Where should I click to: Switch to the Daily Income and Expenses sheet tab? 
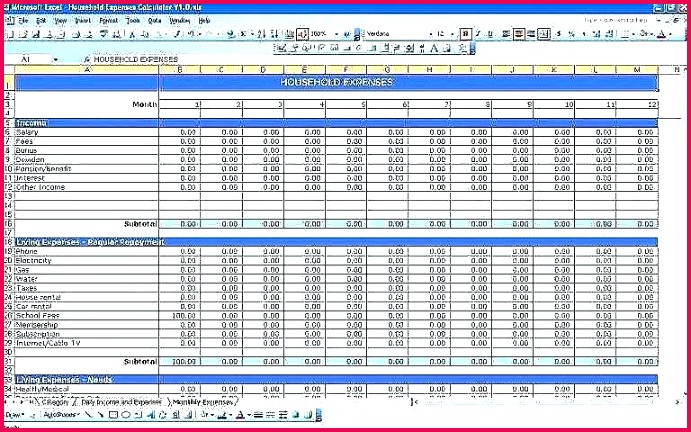point(122,402)
